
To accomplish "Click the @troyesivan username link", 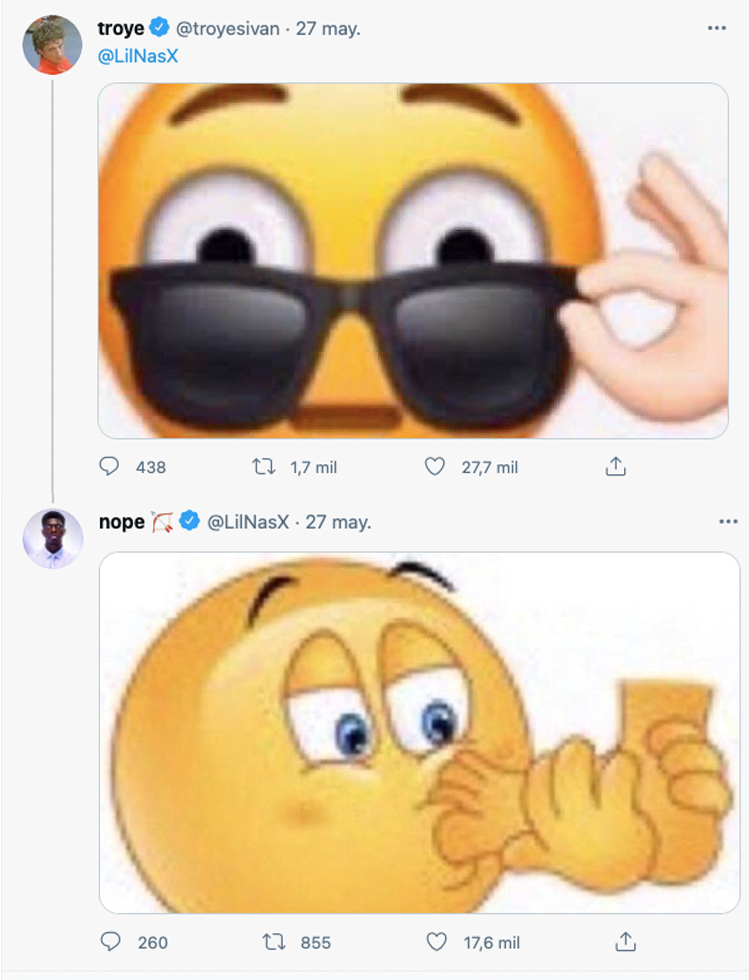I will 230,28.
